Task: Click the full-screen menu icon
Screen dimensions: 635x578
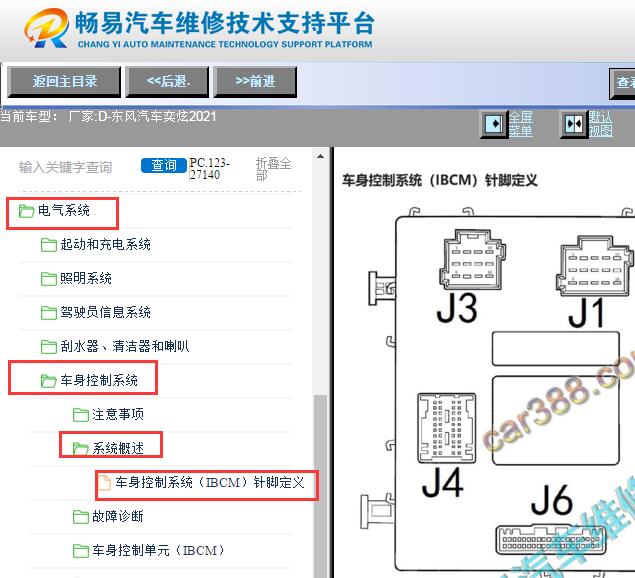Action: (494, 124)
